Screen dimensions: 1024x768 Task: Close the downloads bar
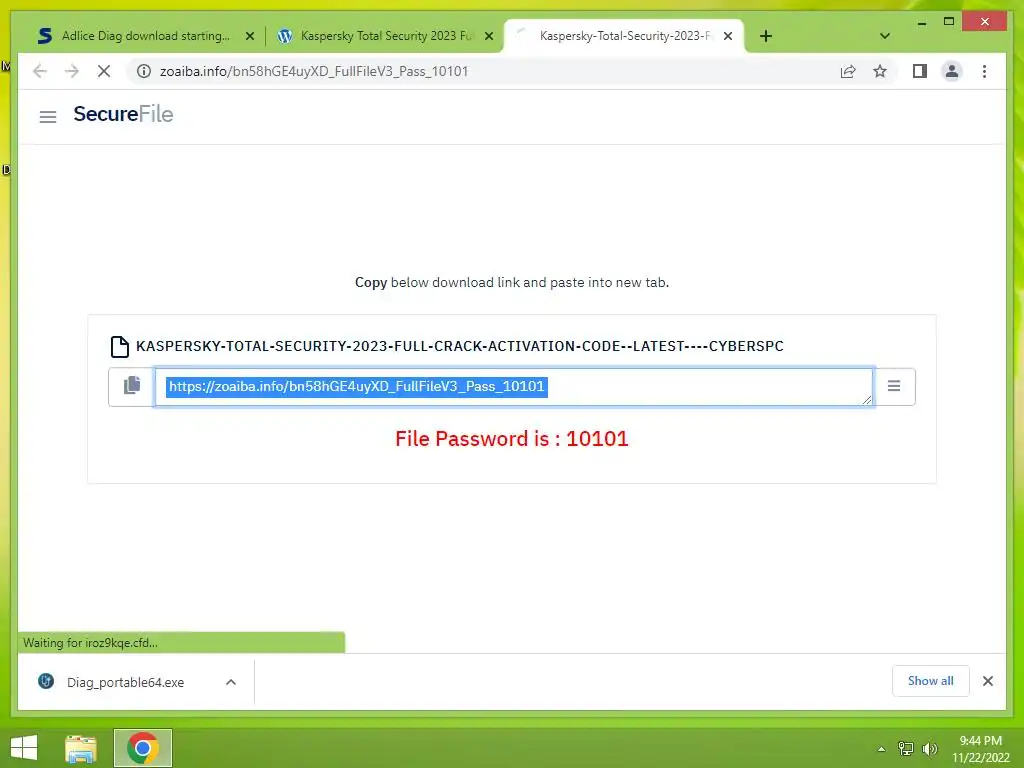click(987, 681)
